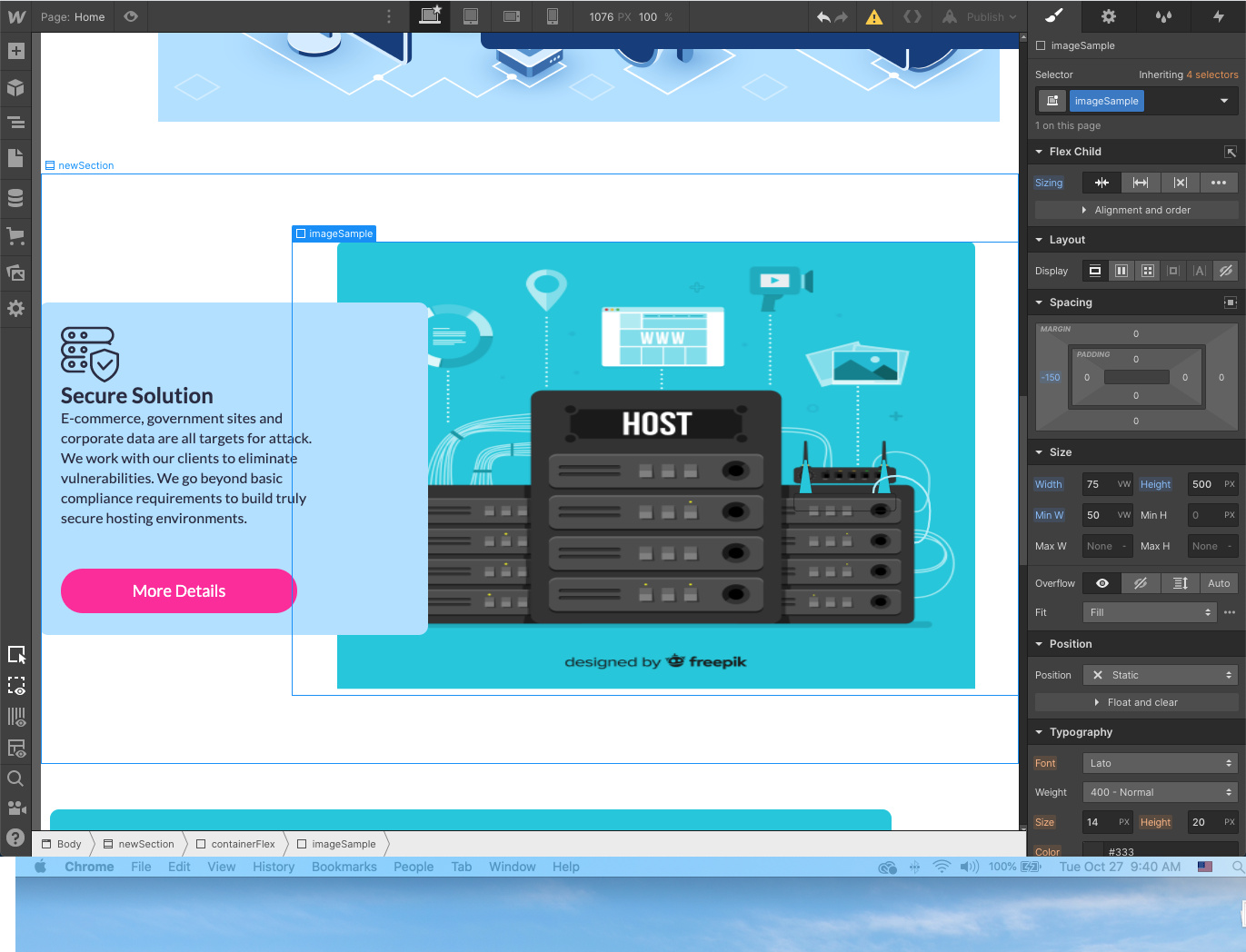1246x952 pixels.
Task: Set overflow to scroll
Action: [1180, 583]
